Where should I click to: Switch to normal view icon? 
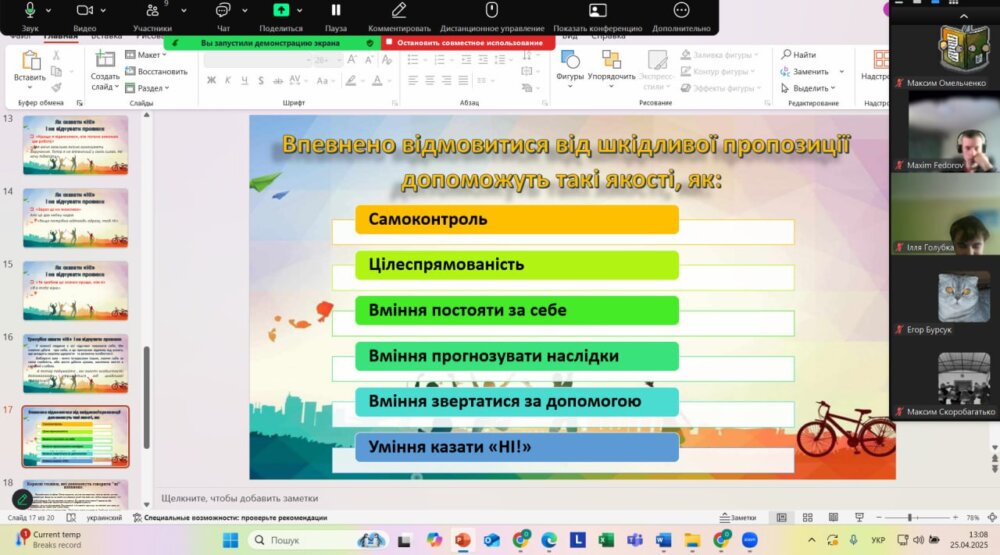click(781, 518)
